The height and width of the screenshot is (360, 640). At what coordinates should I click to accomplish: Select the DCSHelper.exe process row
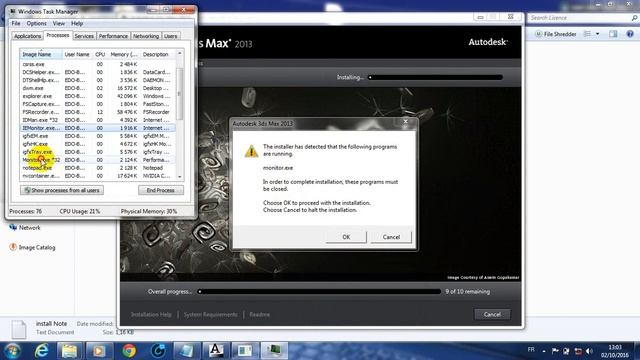point(98,72)
